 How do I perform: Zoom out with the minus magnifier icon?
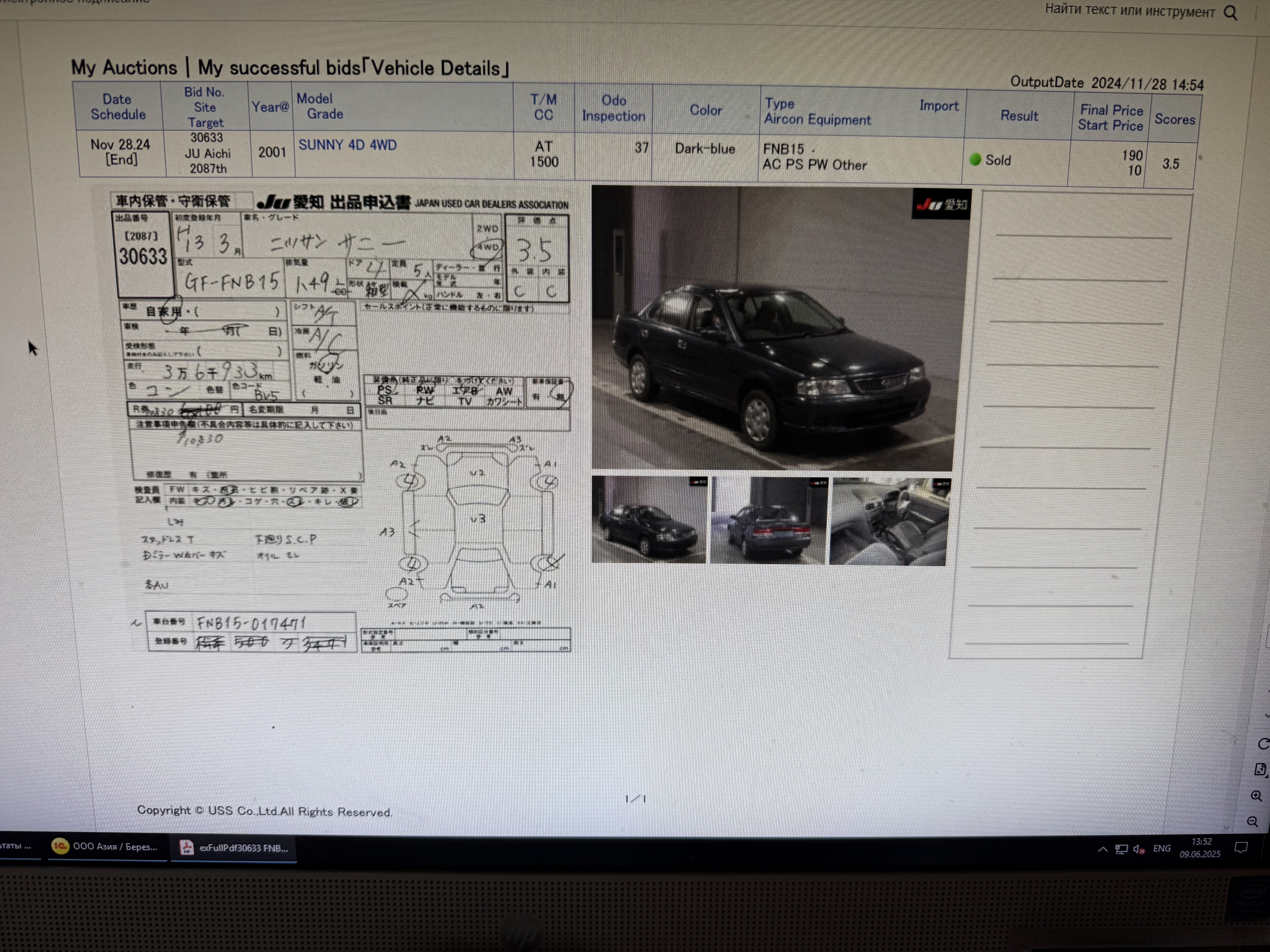click(x=1252, y=822)
